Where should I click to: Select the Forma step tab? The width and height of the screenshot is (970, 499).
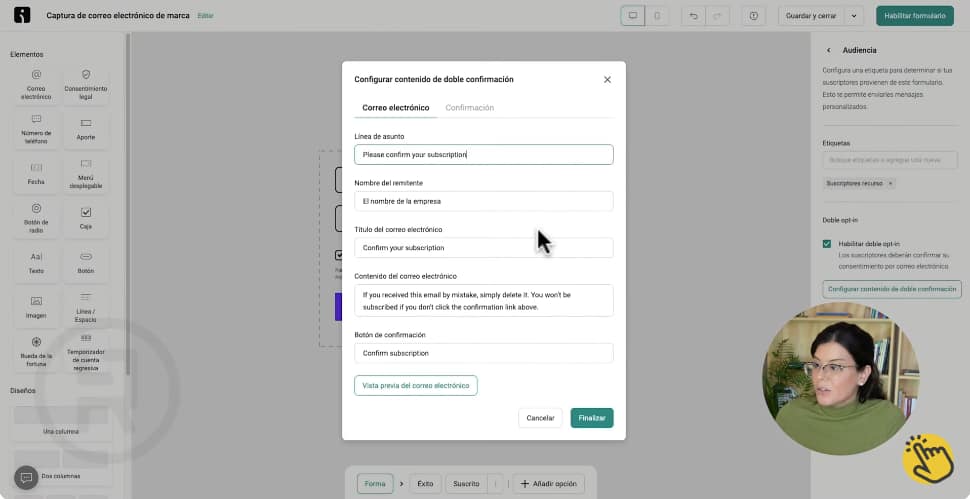pyautogui.click(x=375, y=484)
